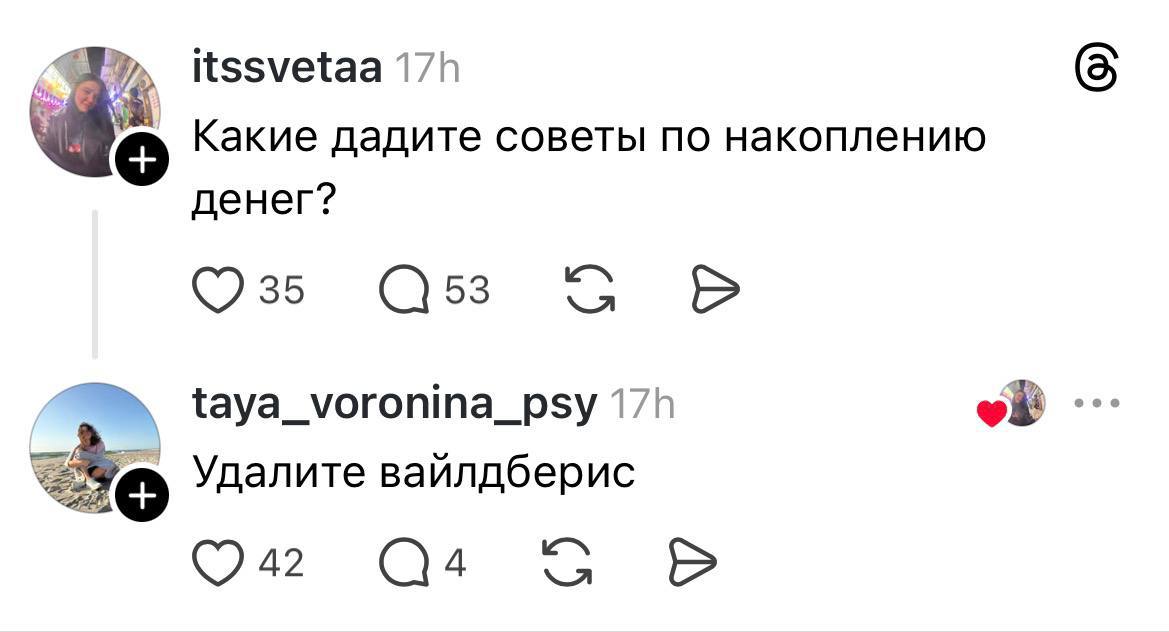Click the 17h timestamp next to itssvetaa
The height and width of the screenshot is (632, 1169).
click(x=427, y=69)
